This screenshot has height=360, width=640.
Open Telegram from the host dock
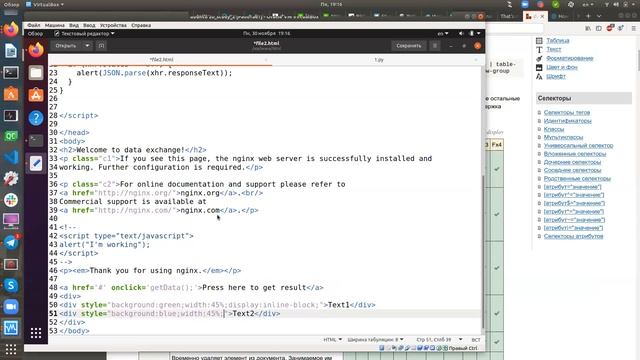pyautogui.click(x=11, y=242)
